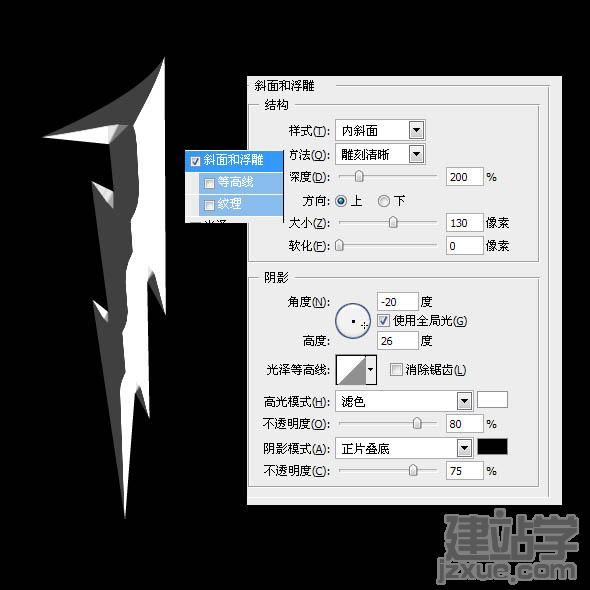Click the 大小 size slider handle
Viewport: 590px width, 590px height.
393,222
